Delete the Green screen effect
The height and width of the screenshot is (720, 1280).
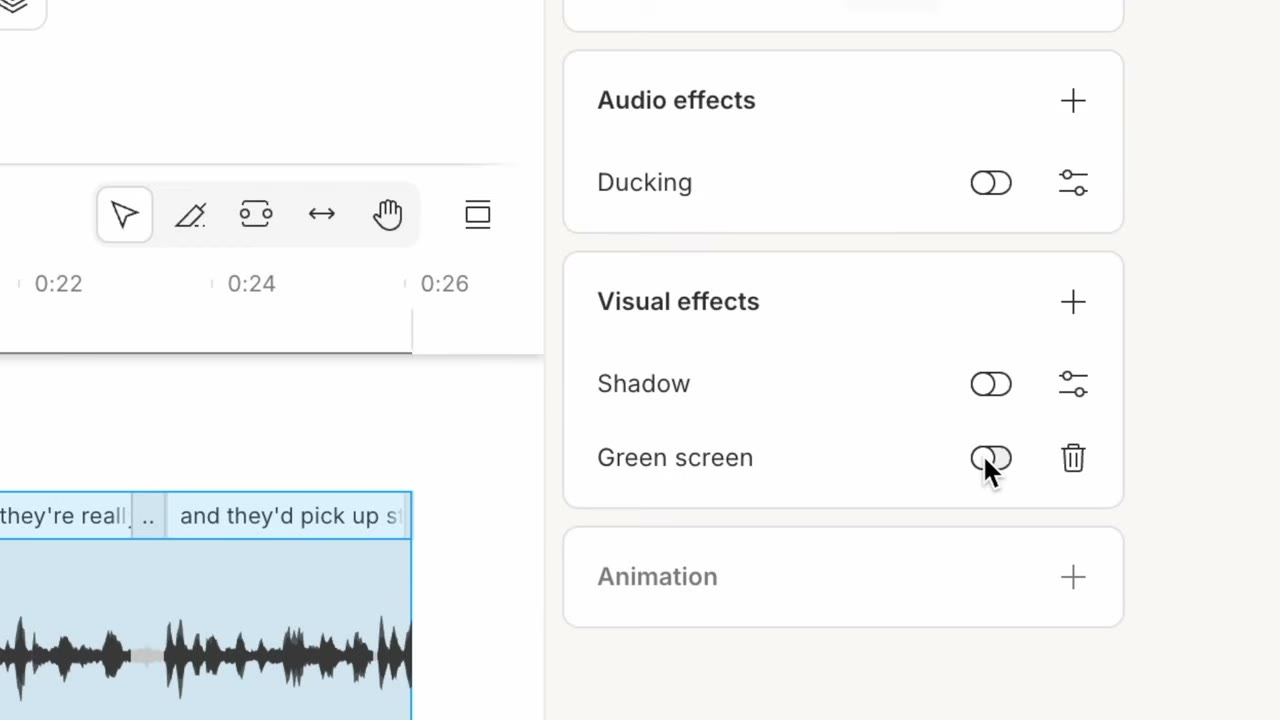click(1073, 458)
